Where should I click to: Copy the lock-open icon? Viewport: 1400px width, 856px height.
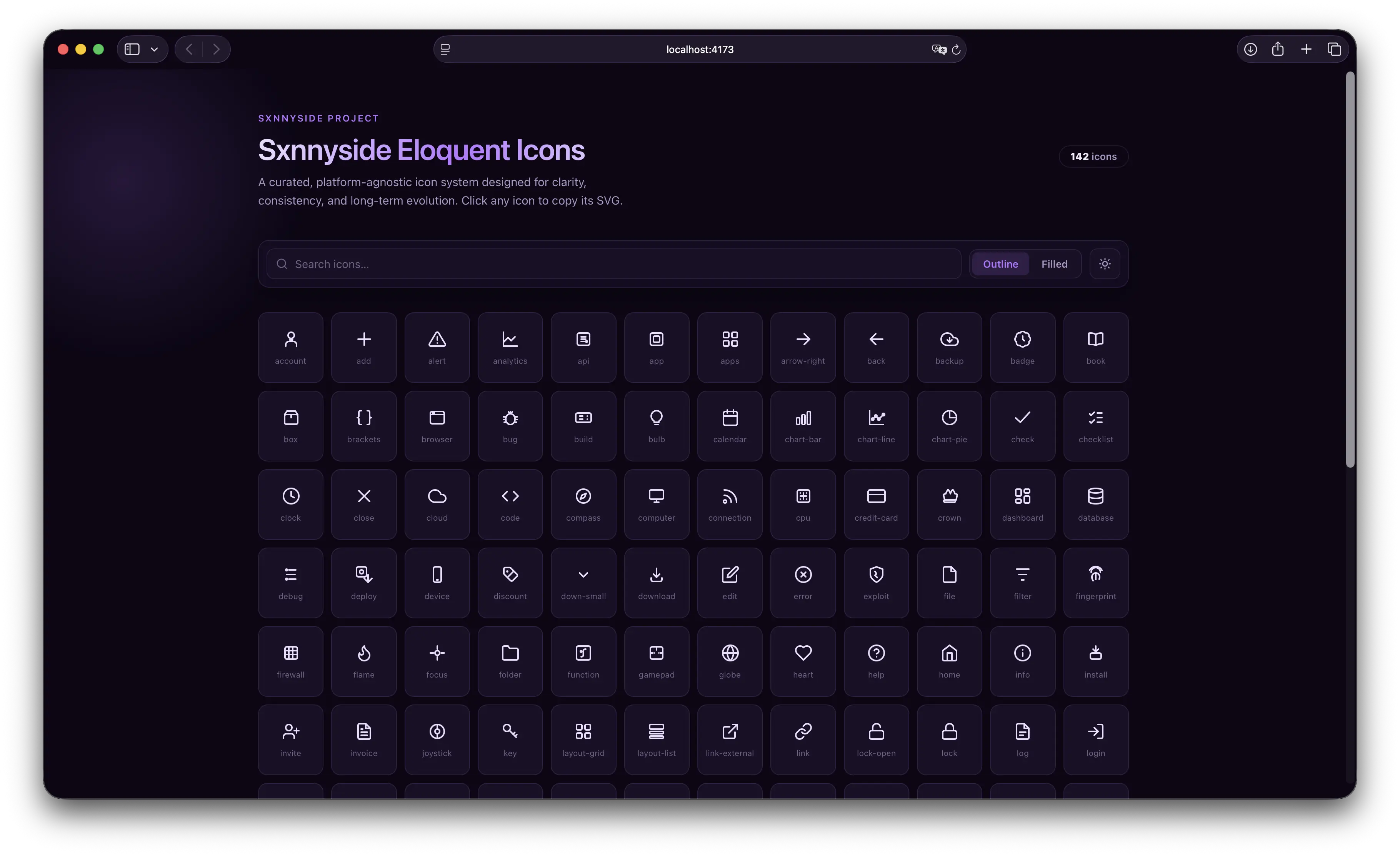[876, 739]
